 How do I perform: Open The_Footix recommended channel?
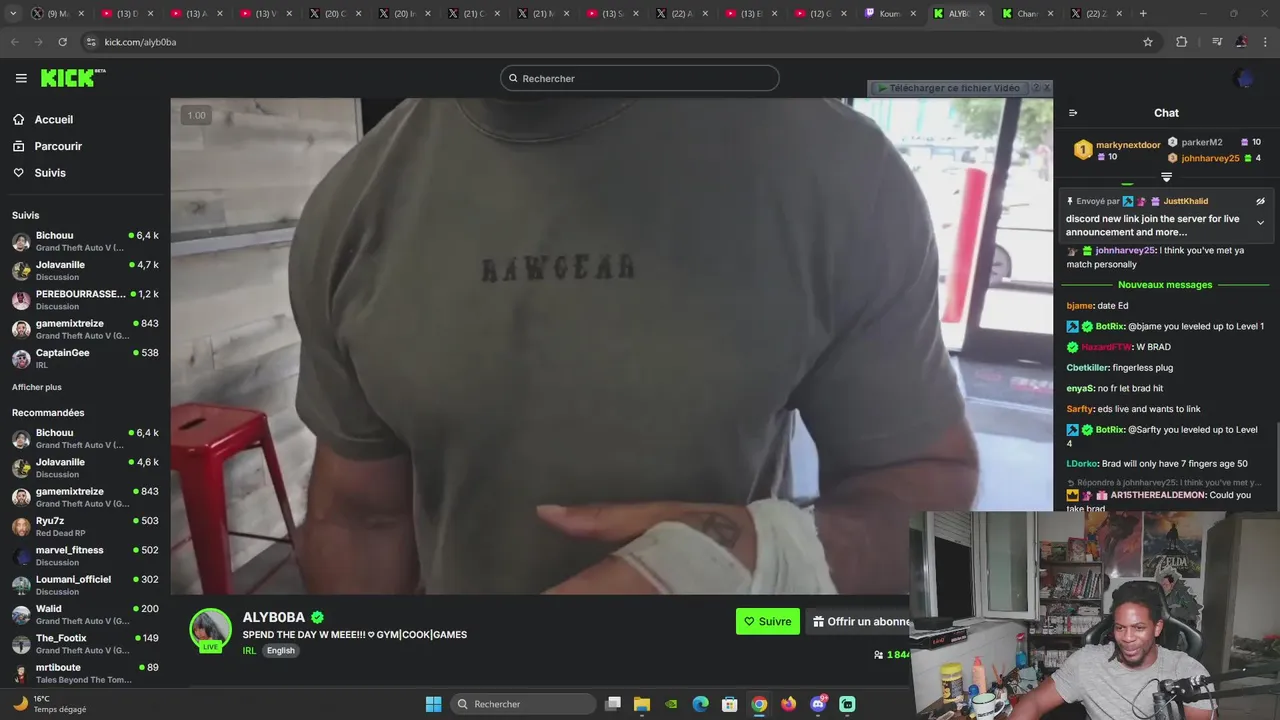[x=85, y=643]
